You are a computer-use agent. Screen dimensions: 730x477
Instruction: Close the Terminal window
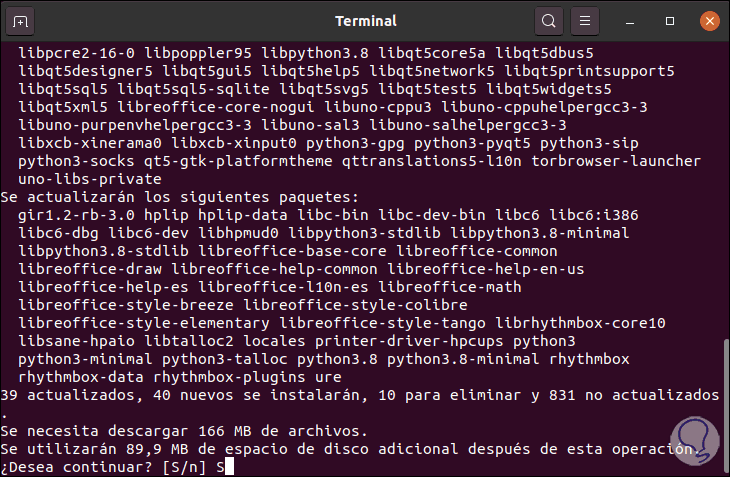pyautogui.click(x=707, y=20)
